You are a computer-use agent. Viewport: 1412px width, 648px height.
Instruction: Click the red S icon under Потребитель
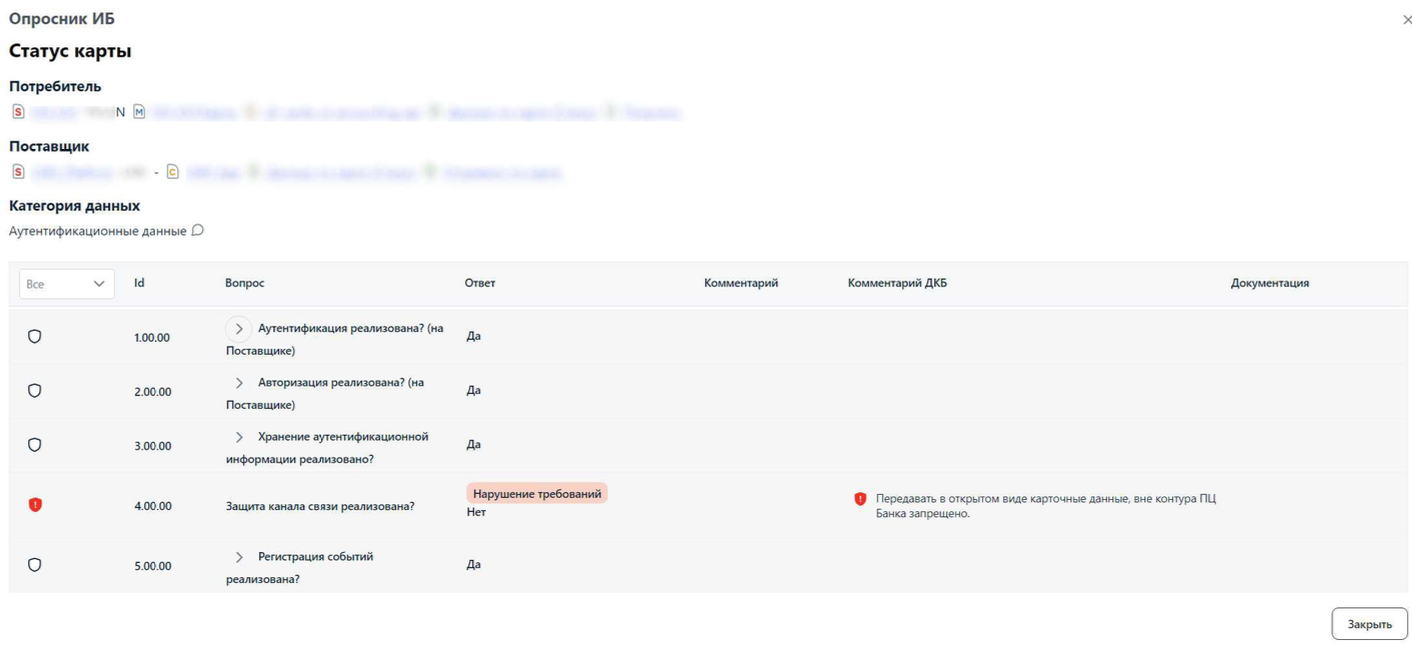click(18, 112)
